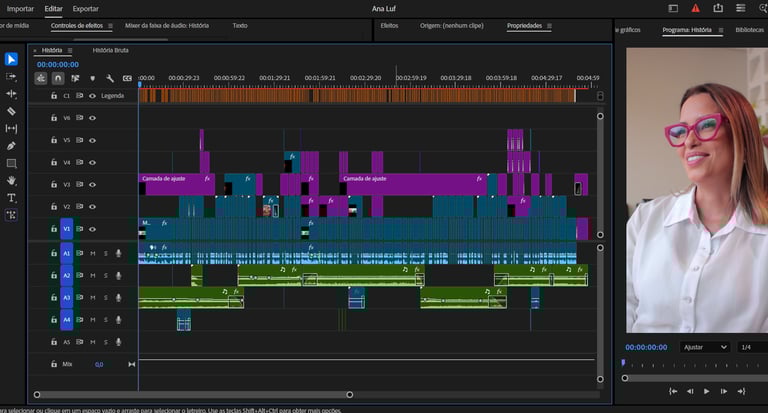Select the Razor tool in the toolbar
This screenshot has height=413, width=768.
(x=12, y=111)
